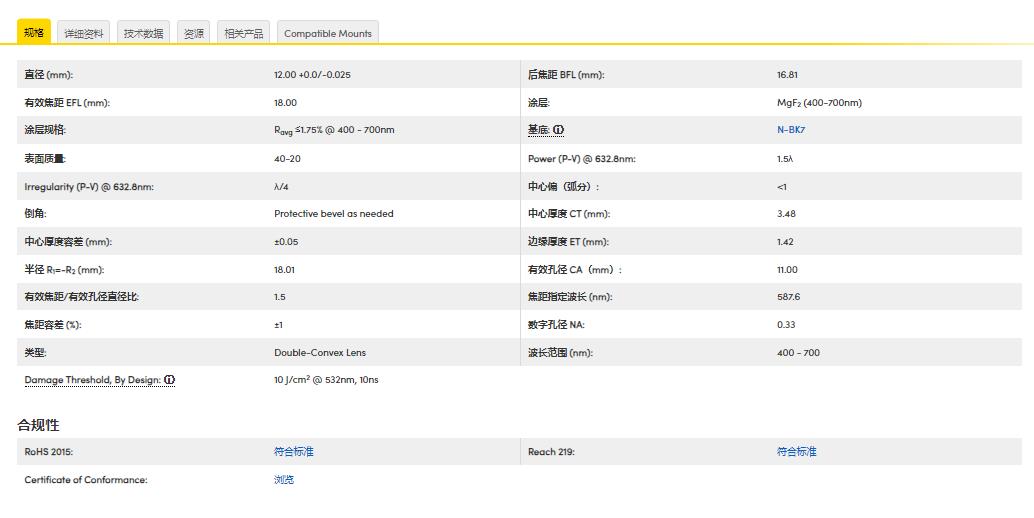Screen dimensions: 1034x518
Task: Click center thickness tolerance ±0.05
Action: 286,242
